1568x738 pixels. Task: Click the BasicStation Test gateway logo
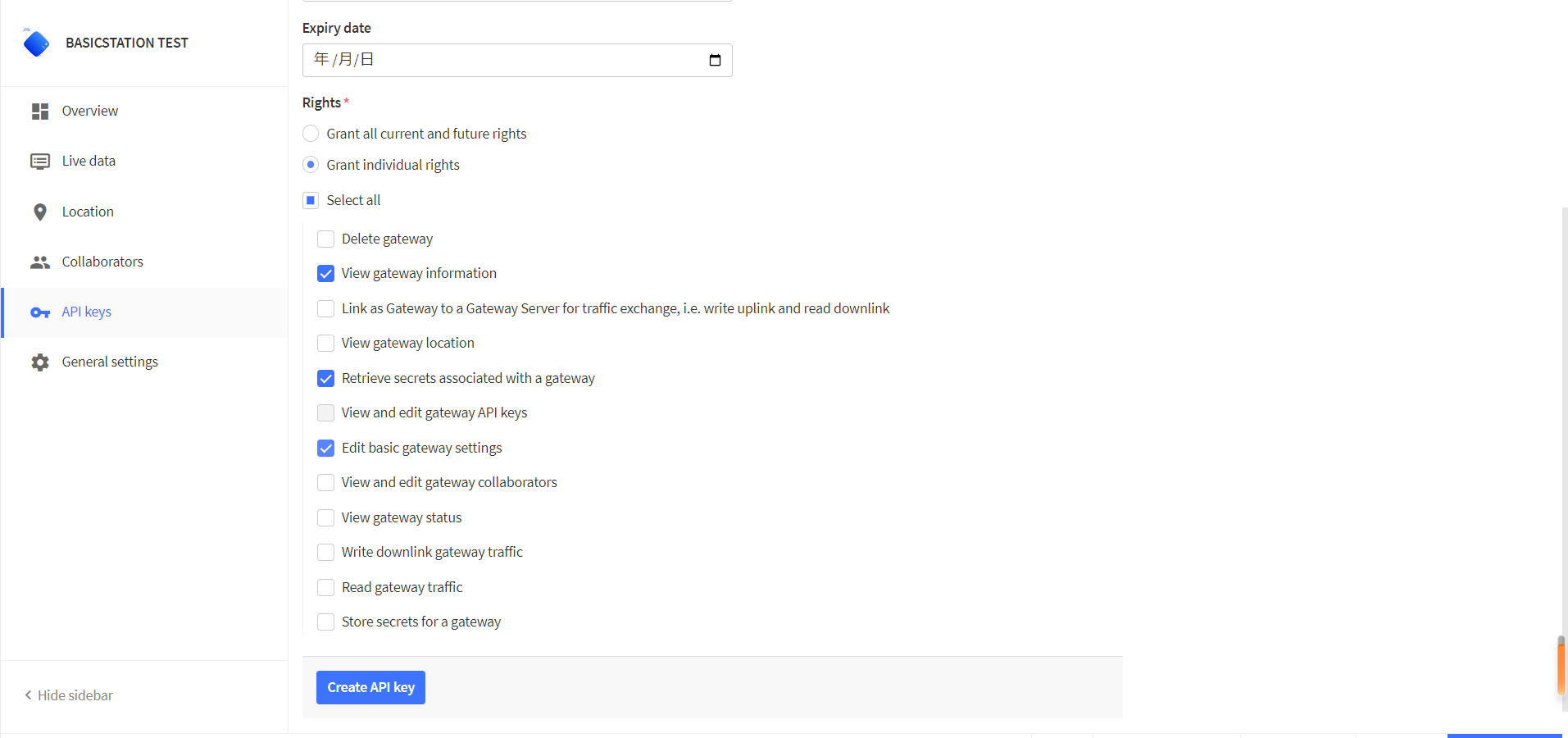pos(36,43)
